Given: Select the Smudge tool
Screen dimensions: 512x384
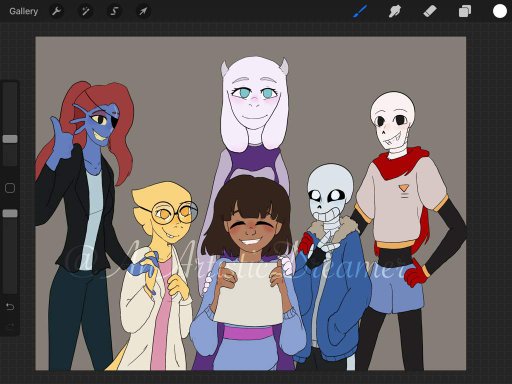Looking at the screenshot, I should click(395, 11).
